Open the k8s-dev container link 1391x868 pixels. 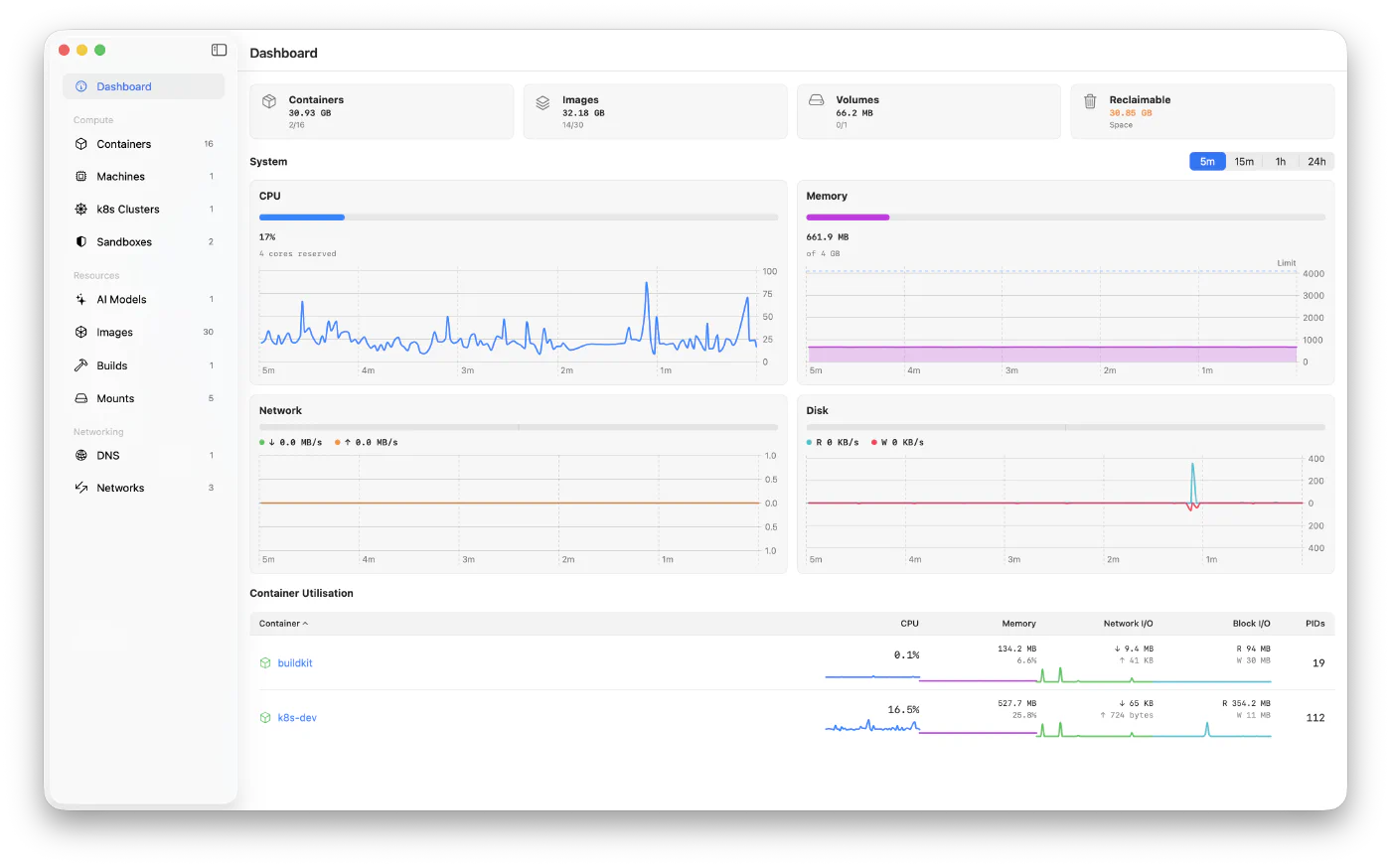[x=297, y=718]
